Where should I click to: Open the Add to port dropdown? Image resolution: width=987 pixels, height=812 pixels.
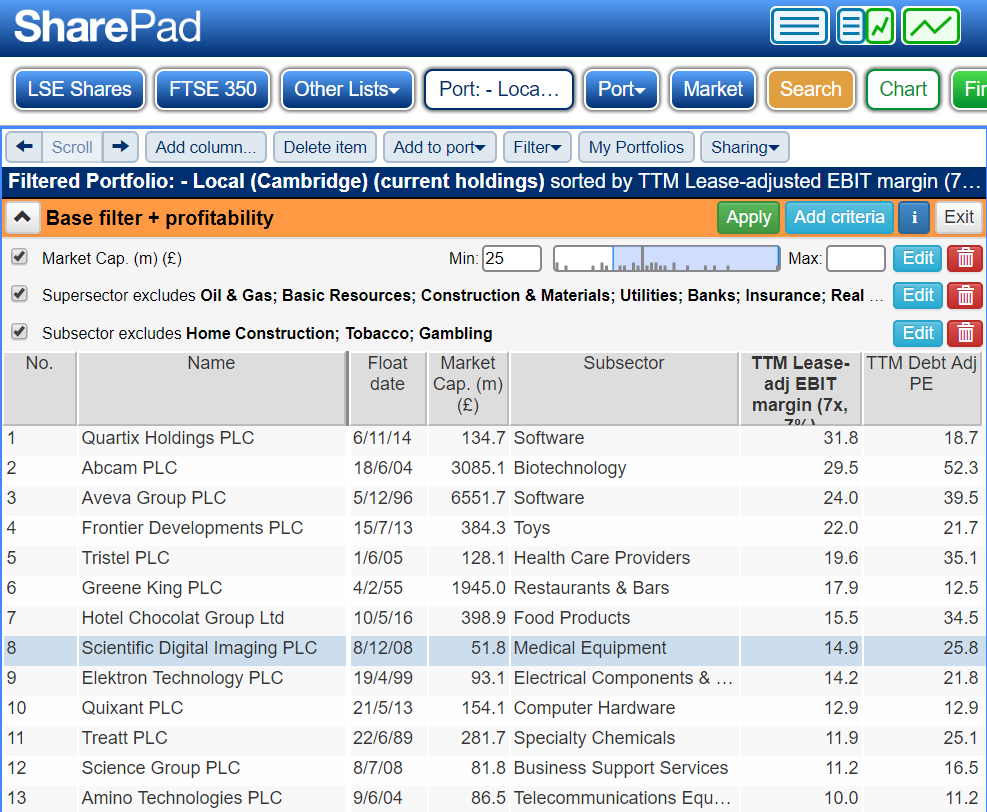439,147
